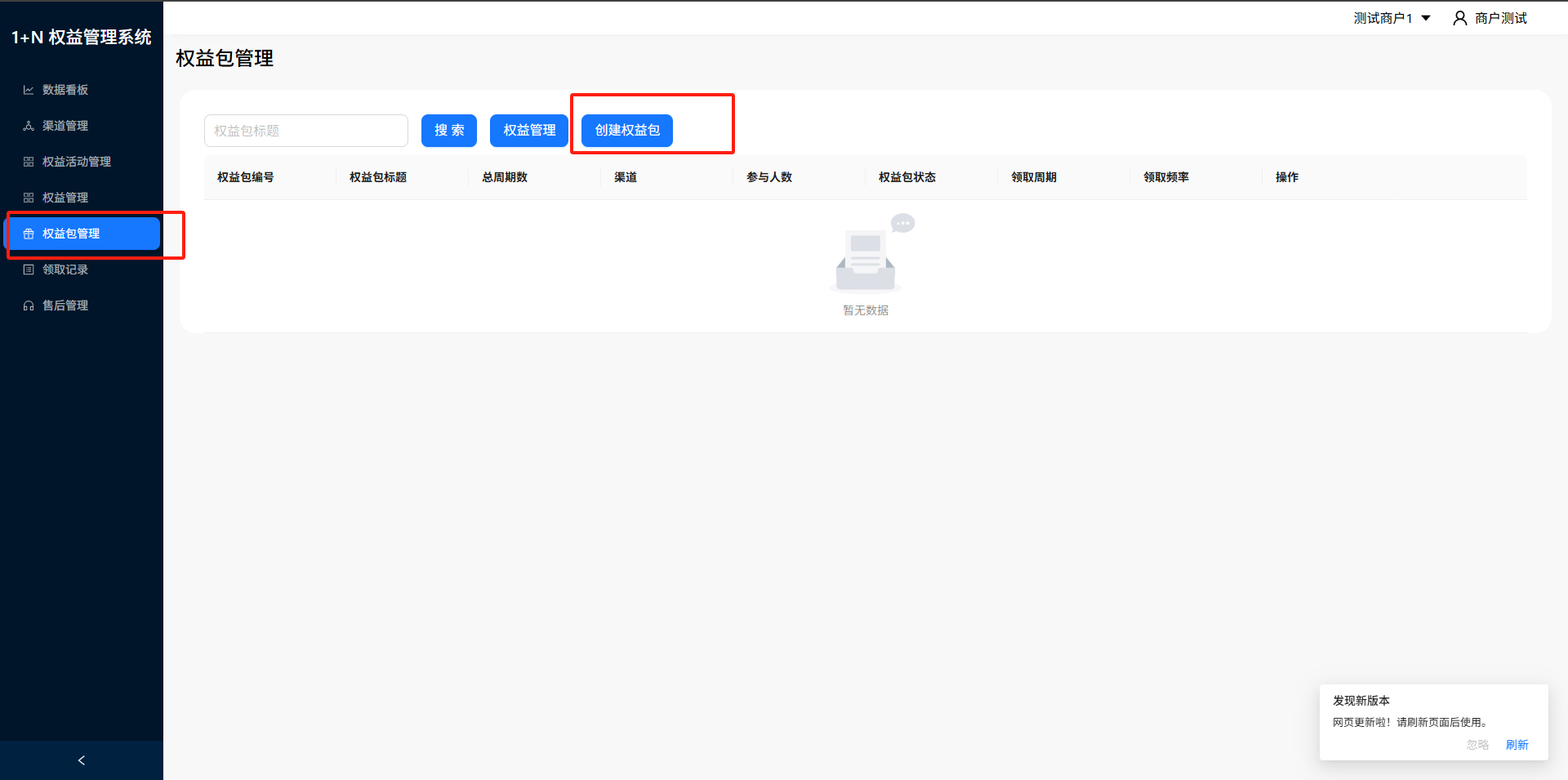Click the 创建权益包 button

(x=627, y=131)
